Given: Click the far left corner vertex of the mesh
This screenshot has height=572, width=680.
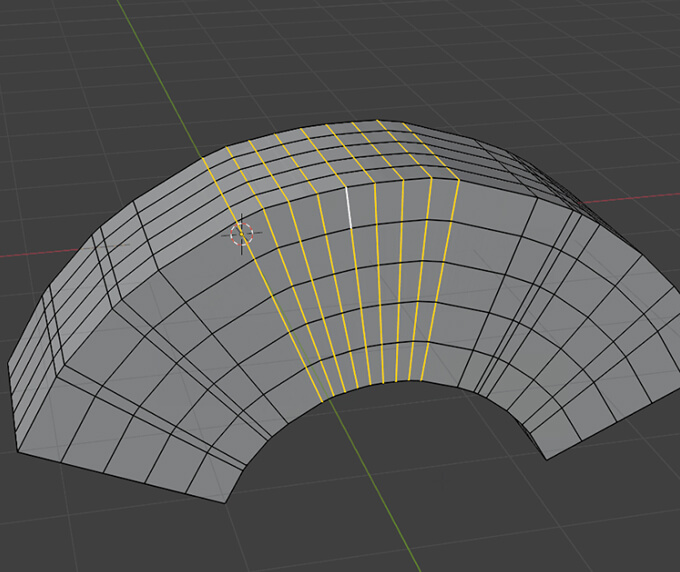Looking at the screenshot, I should click(x=8, y=365).
